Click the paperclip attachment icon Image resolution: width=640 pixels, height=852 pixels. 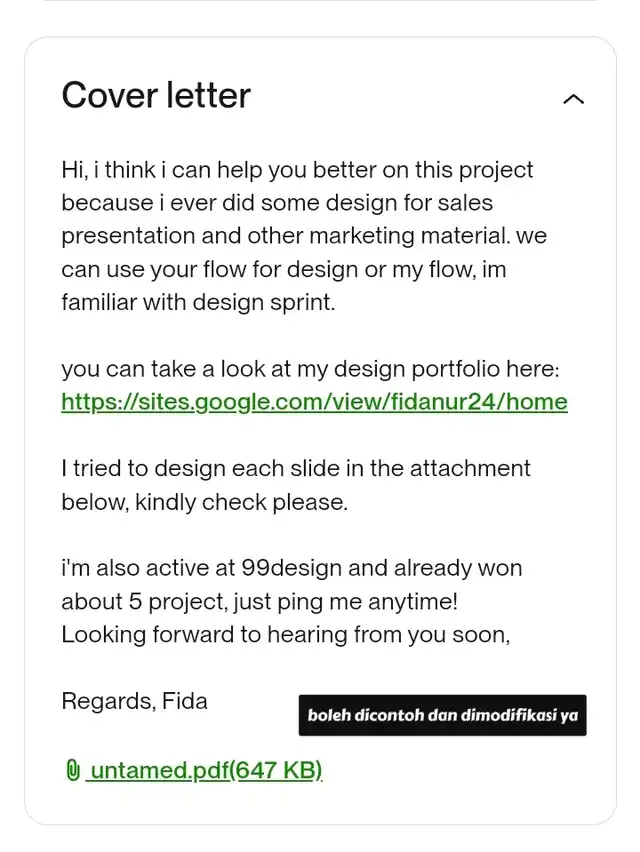pyautogui.click(x=73, y=770)
